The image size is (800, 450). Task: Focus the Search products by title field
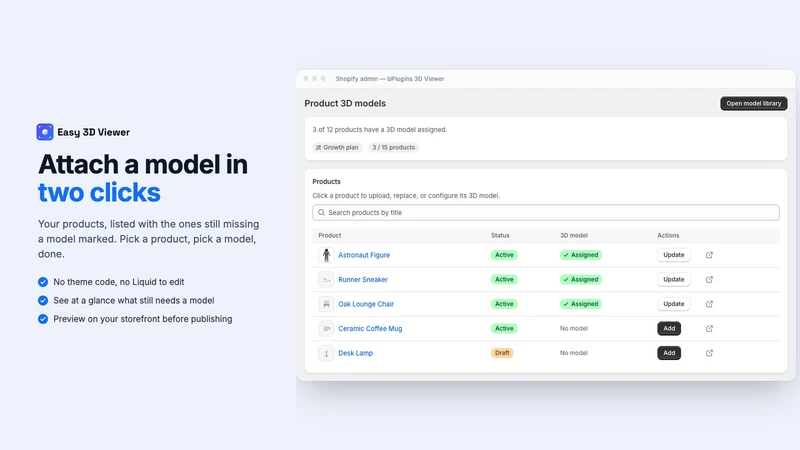tap(545, 213)
